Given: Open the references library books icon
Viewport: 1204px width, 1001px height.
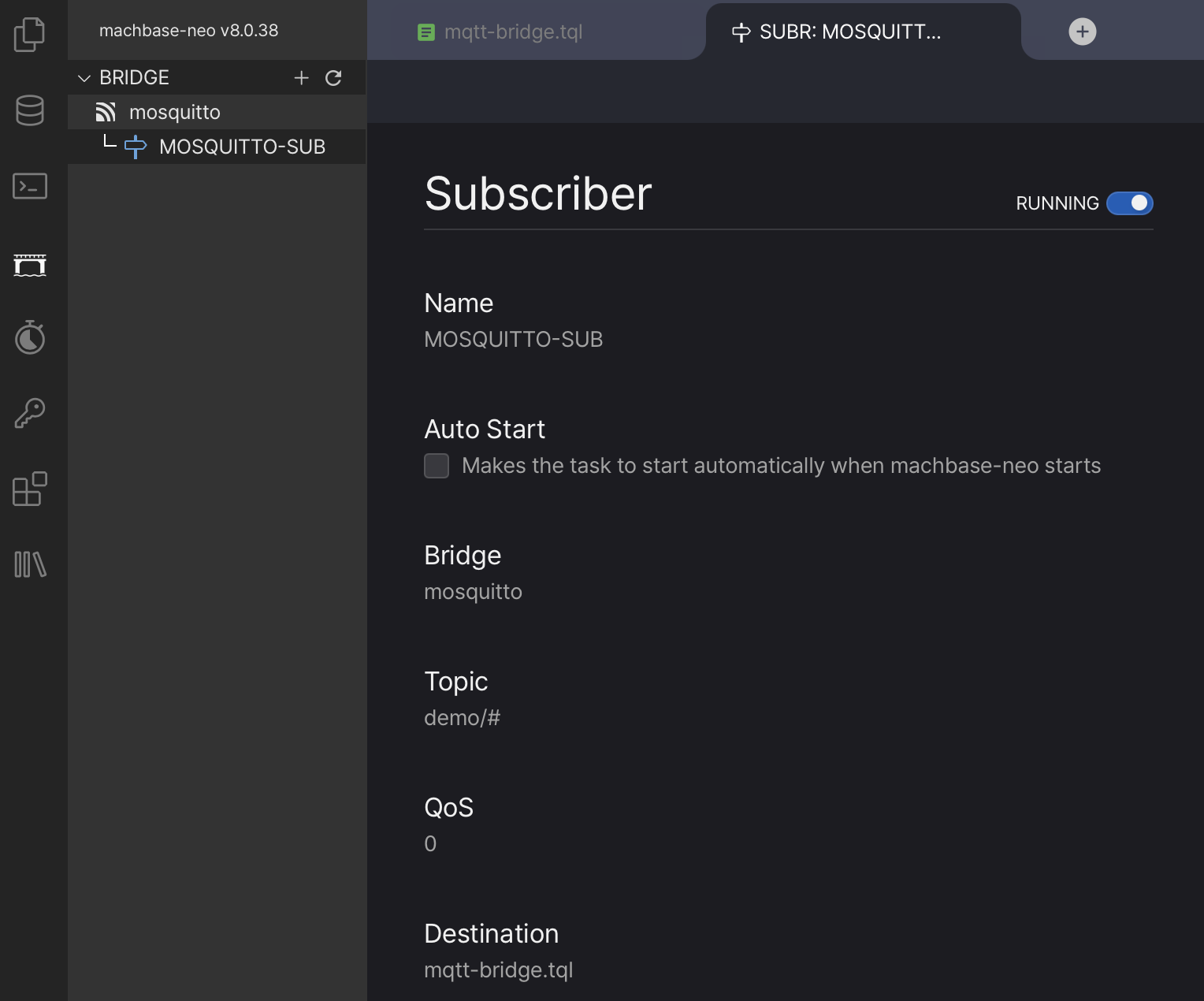Looking at the screenshot, I should tap(30, 564).
